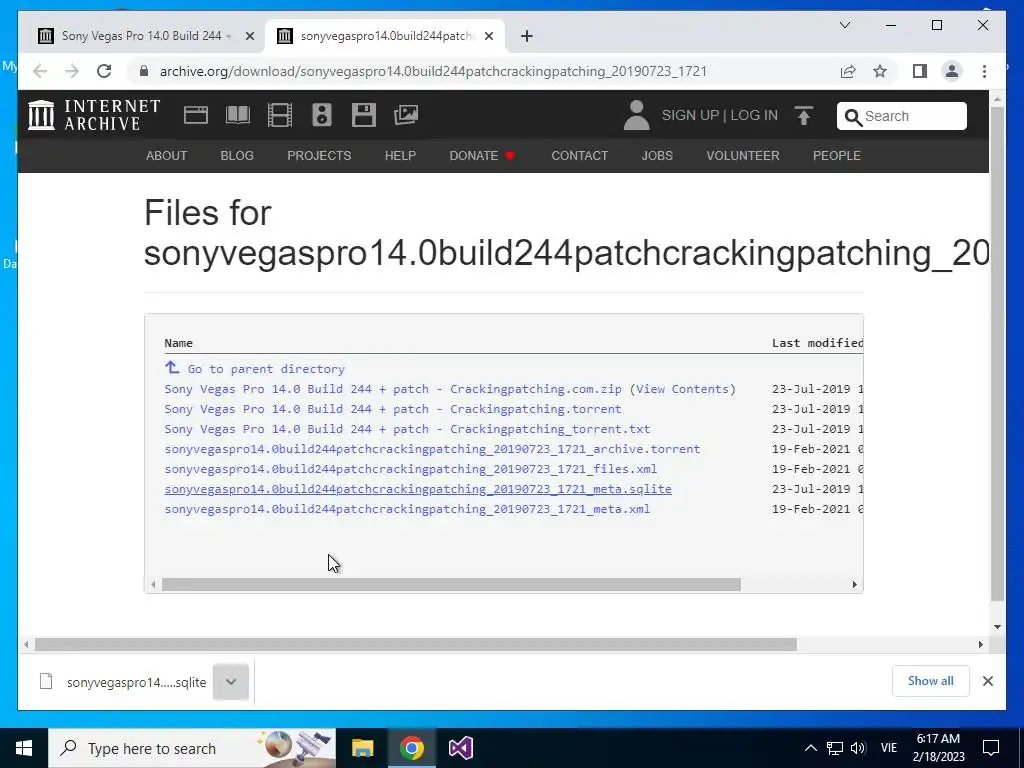
Task: Close the downloads bar
Action: [x=987, y=681]
